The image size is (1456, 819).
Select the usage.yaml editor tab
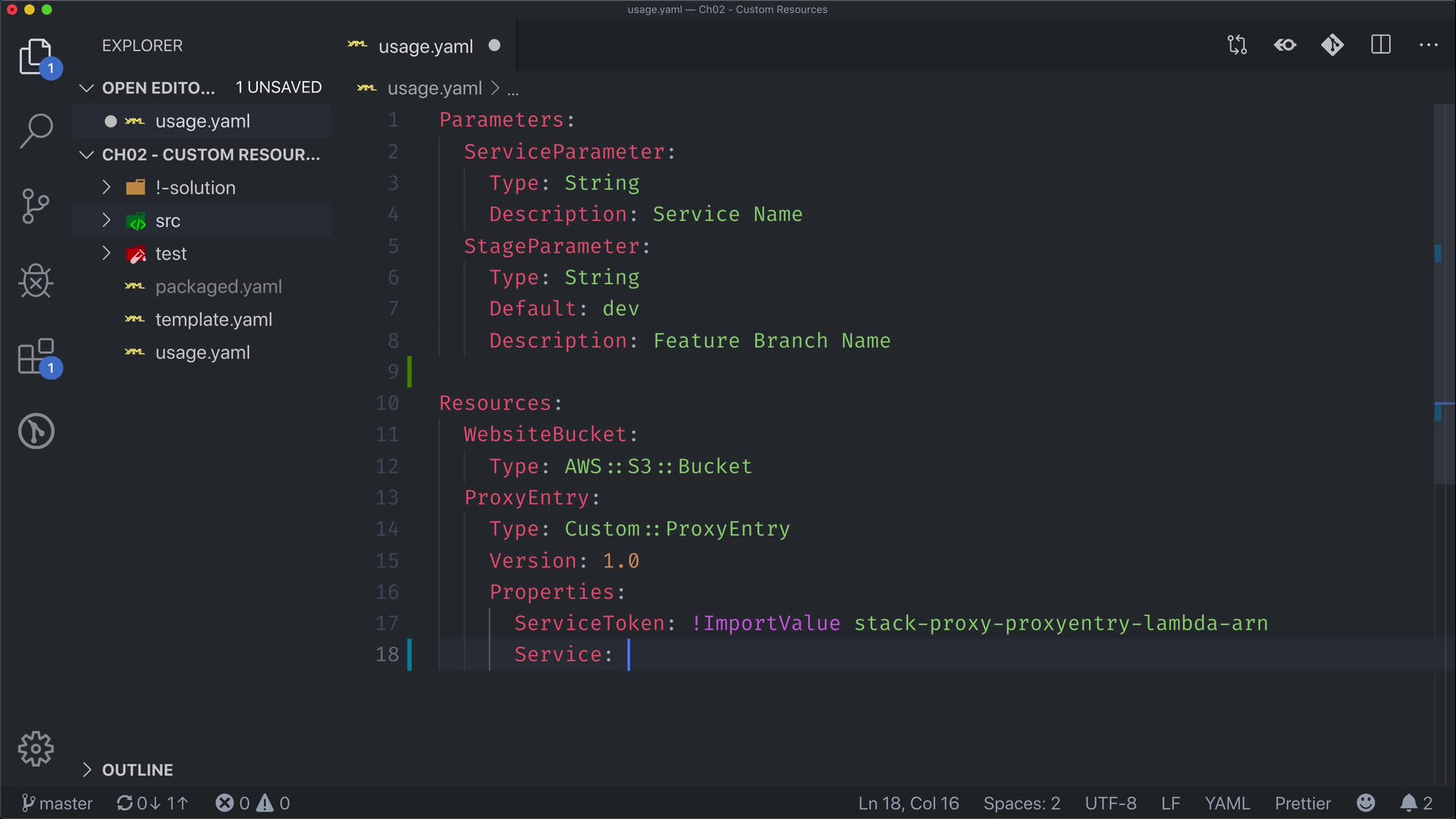(x=425, y=46)
